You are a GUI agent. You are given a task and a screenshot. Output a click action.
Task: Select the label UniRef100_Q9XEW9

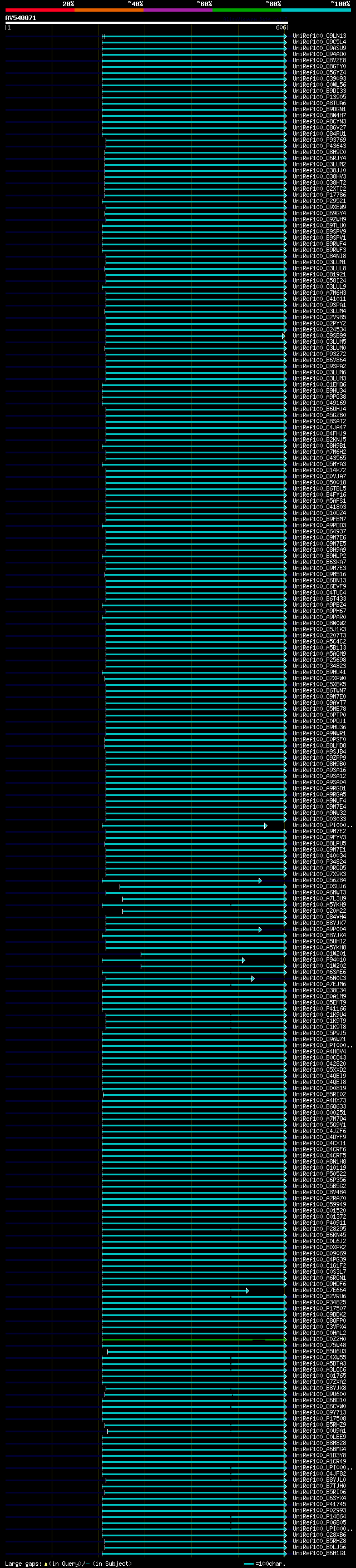319,207
